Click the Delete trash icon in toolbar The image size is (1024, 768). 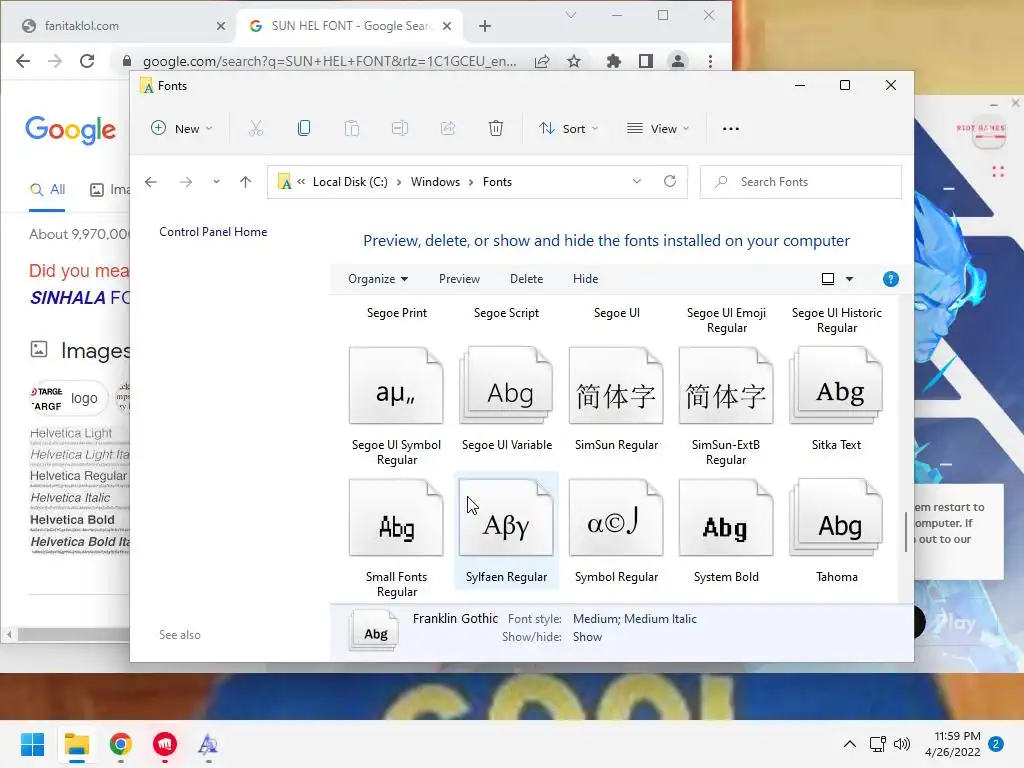[x=496, y=129]
